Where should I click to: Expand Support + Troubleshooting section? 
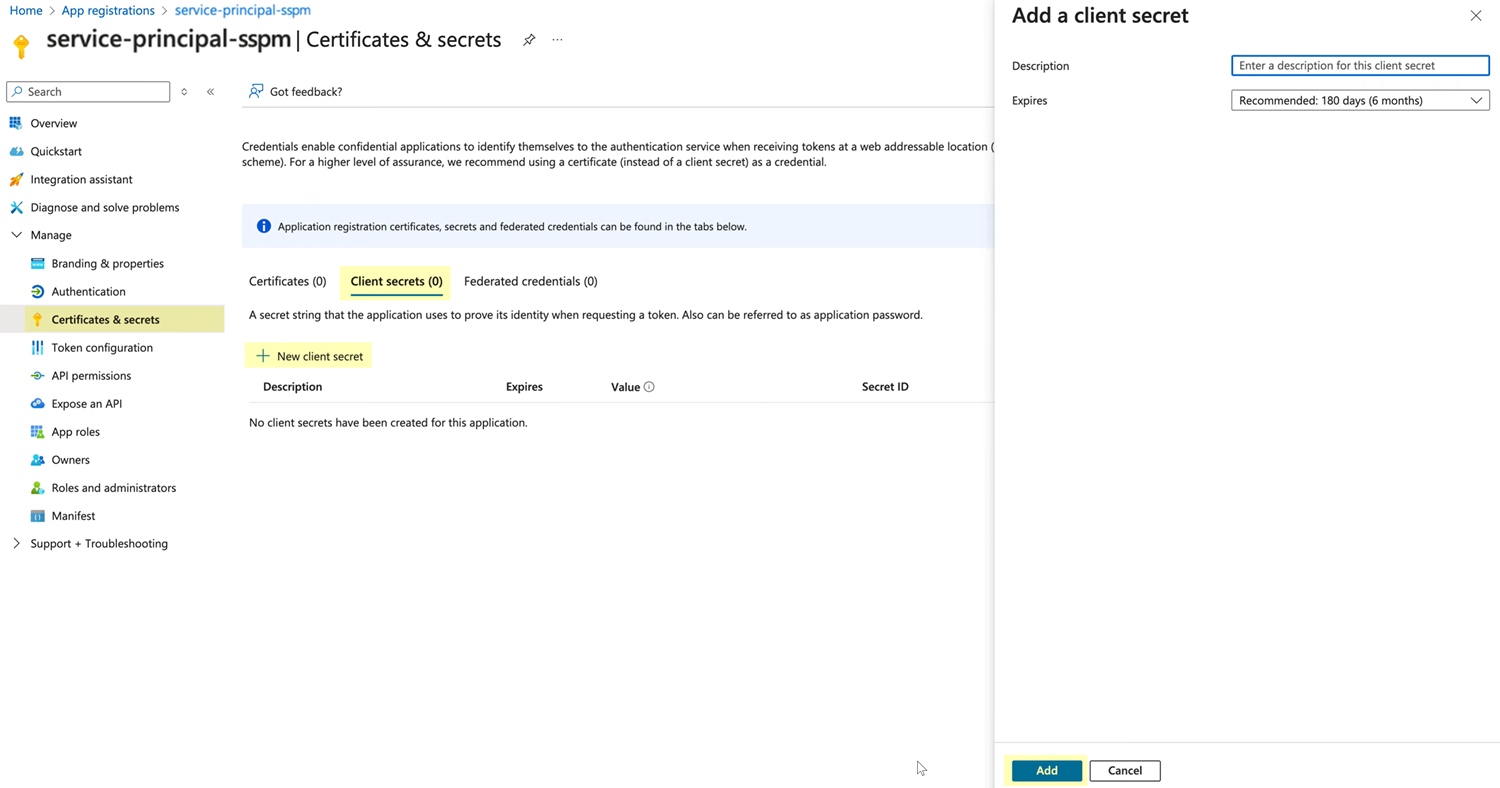tap(16, 543)
